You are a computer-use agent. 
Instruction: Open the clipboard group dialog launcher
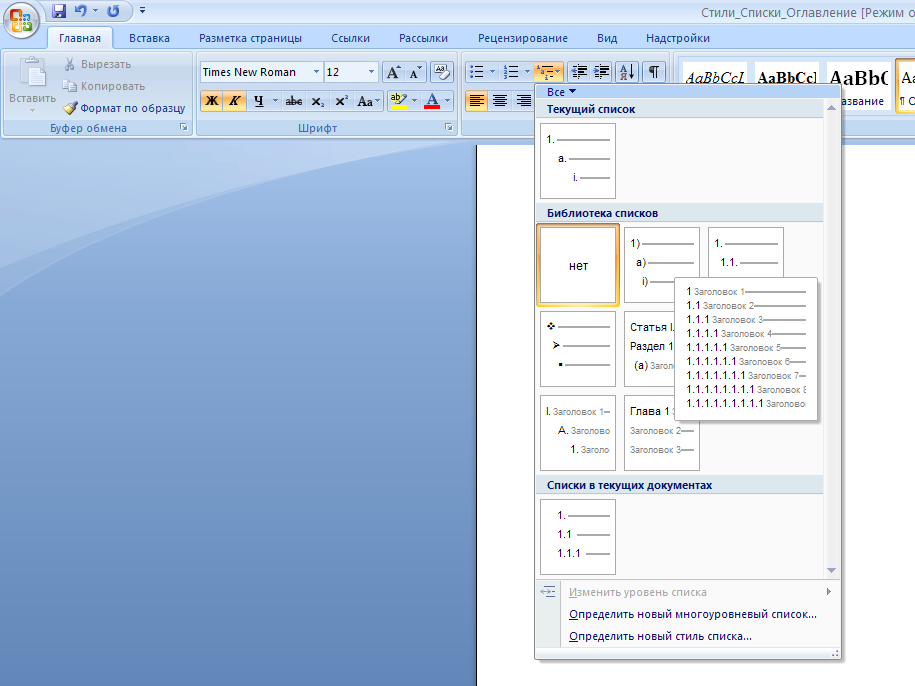[184, 127]
